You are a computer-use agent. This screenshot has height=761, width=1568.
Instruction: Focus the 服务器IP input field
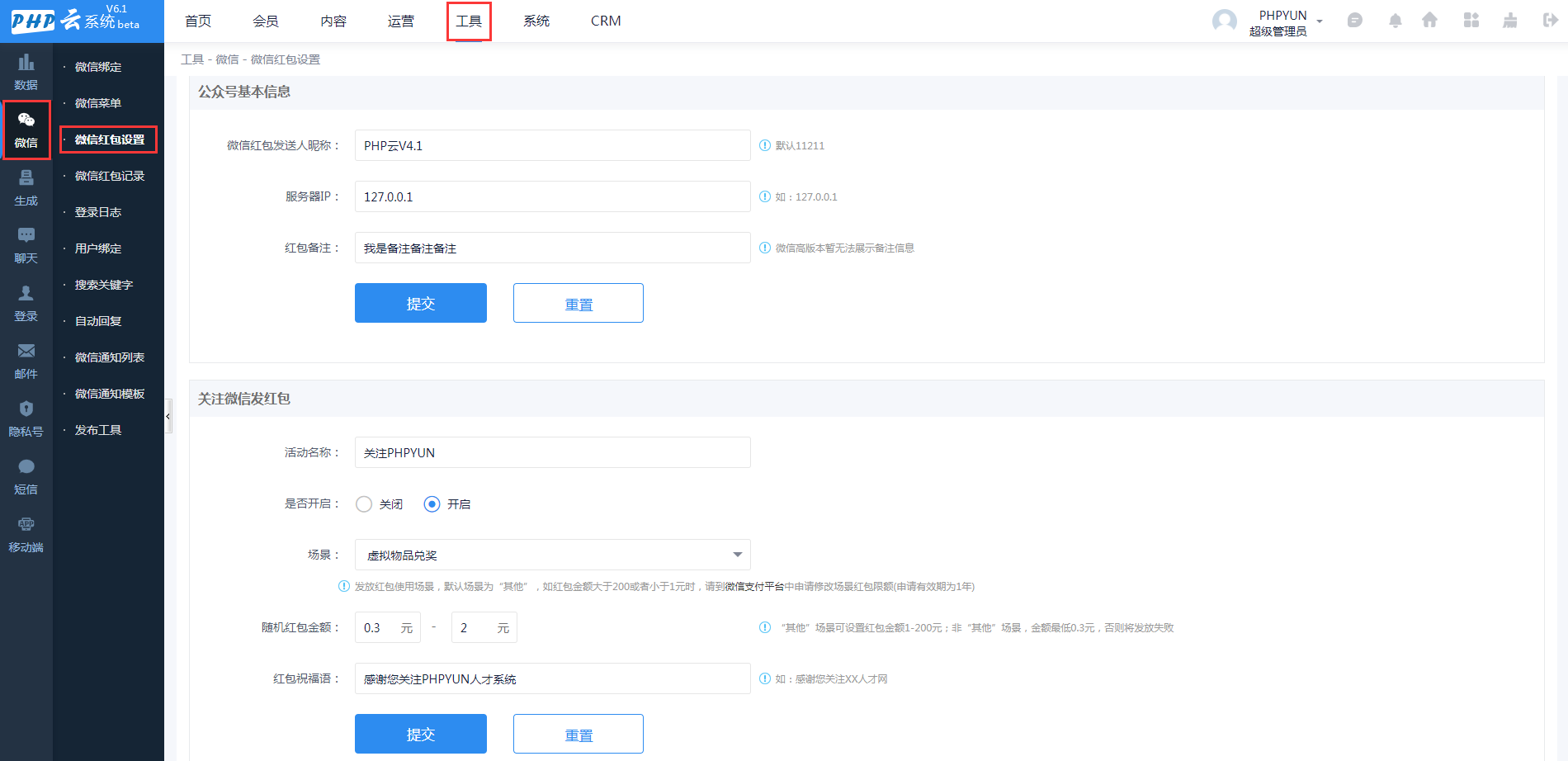coord(553,196)
